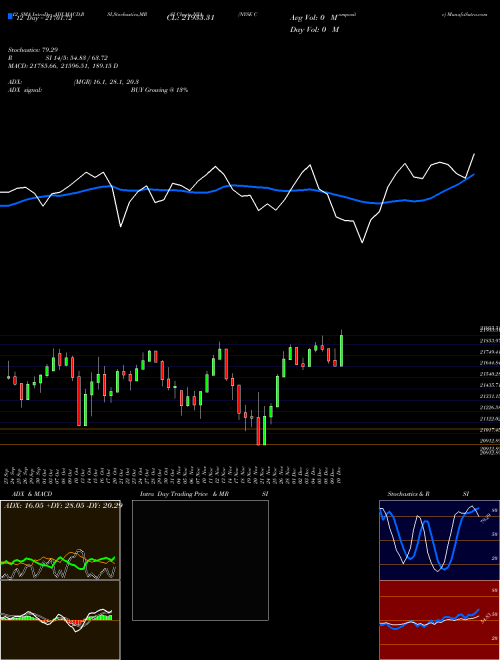Click the tall green last candlestick

pos(341,350)
